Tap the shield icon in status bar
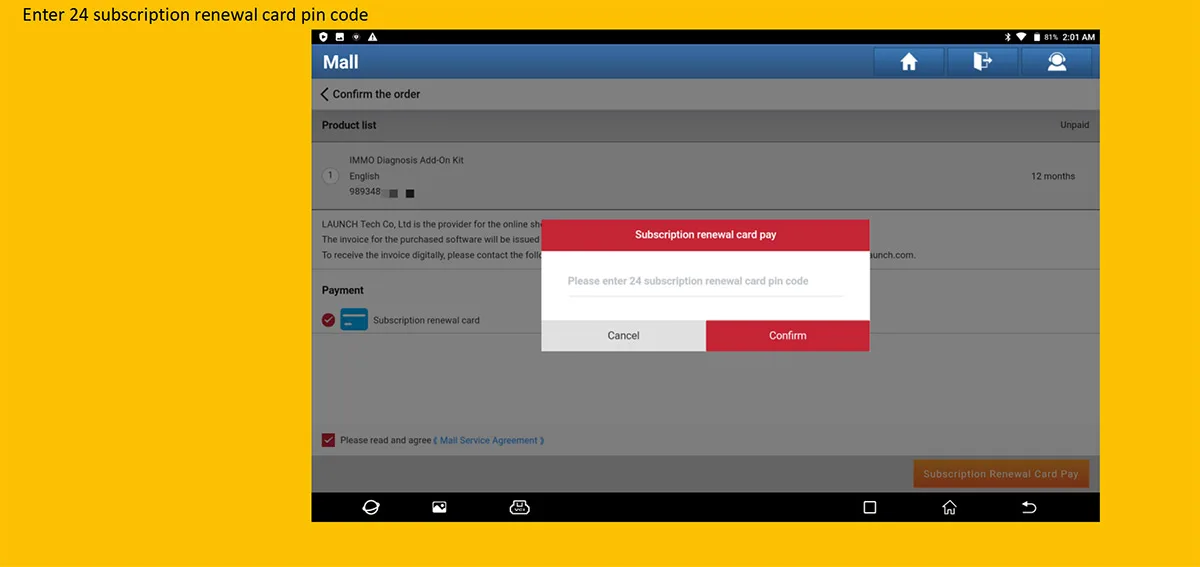 tap(323, 37)
